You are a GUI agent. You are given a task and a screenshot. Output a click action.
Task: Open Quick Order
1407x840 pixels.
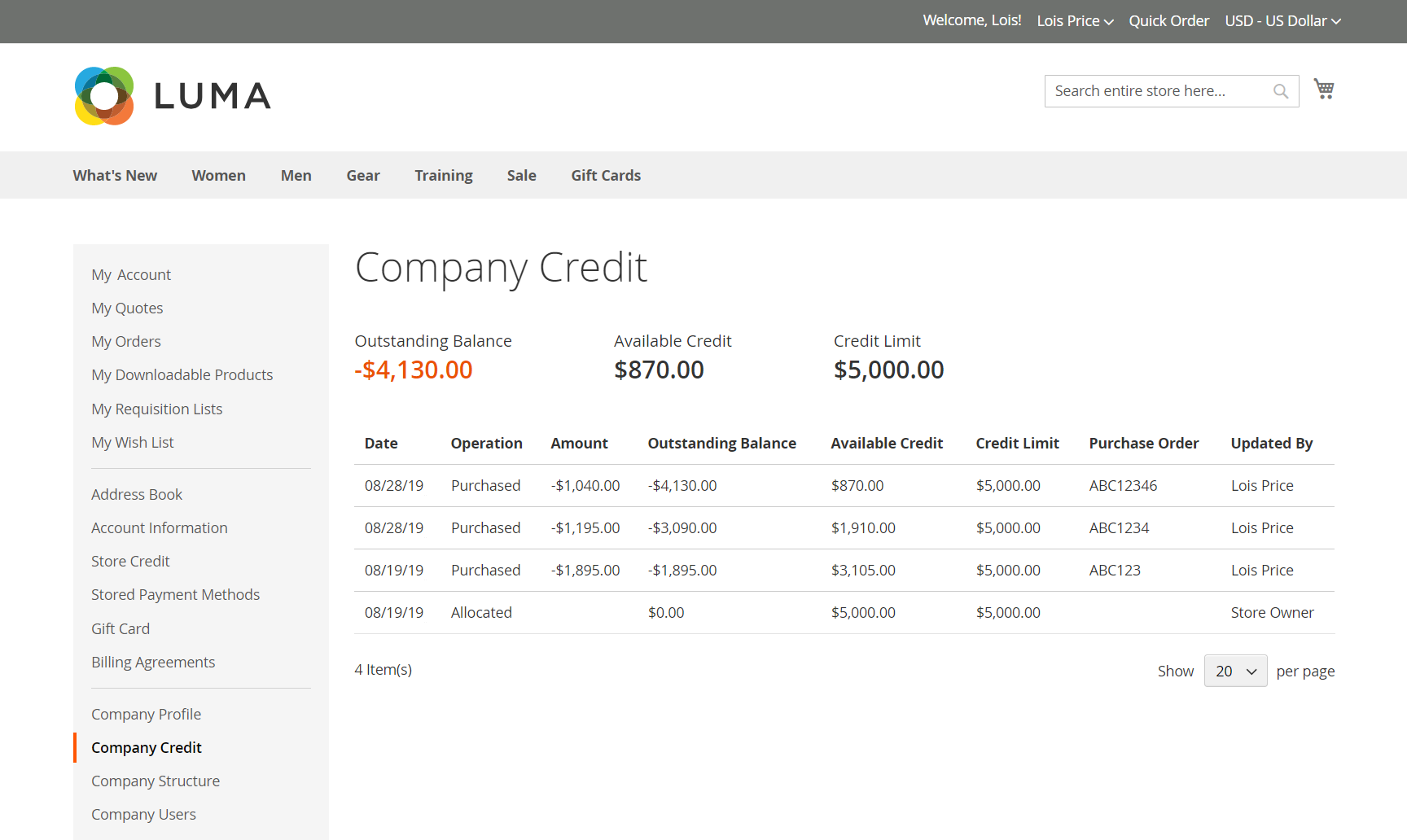(1168, 20)
